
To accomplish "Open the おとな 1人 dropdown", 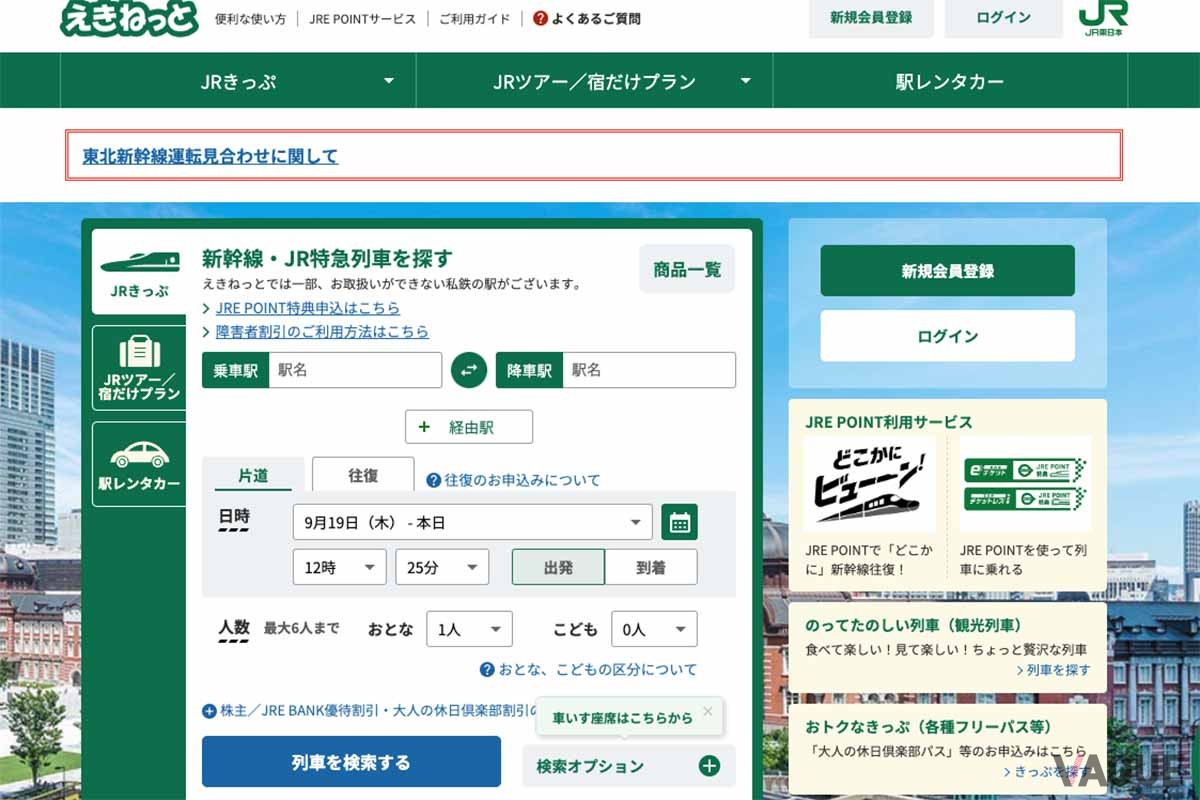I will click(x=469, y=629).
